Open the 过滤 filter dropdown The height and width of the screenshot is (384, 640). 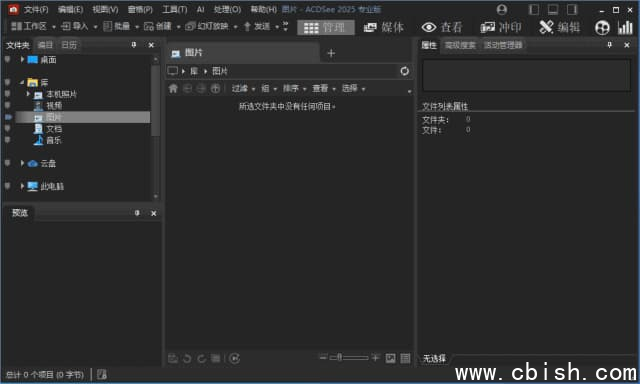click(x=243, y=89)
